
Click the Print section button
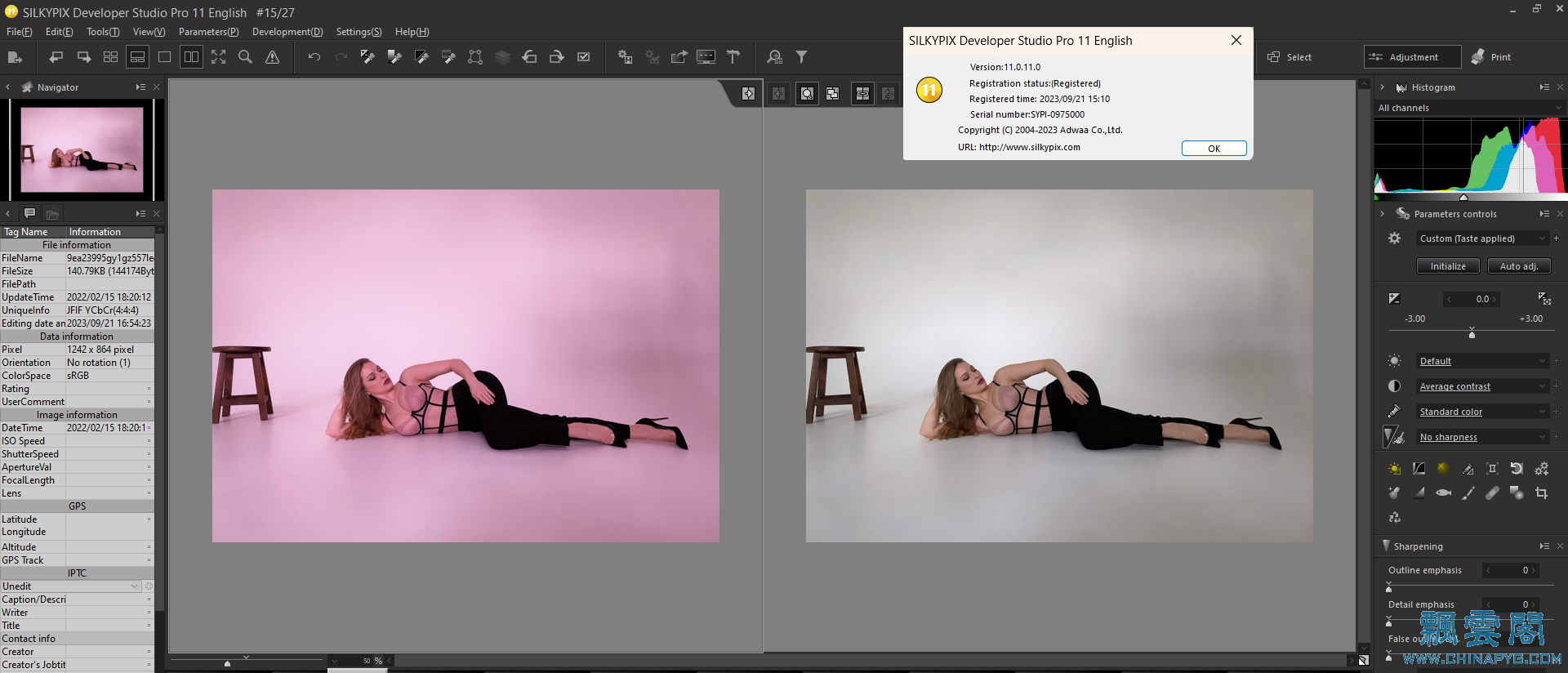(1491, 57)
